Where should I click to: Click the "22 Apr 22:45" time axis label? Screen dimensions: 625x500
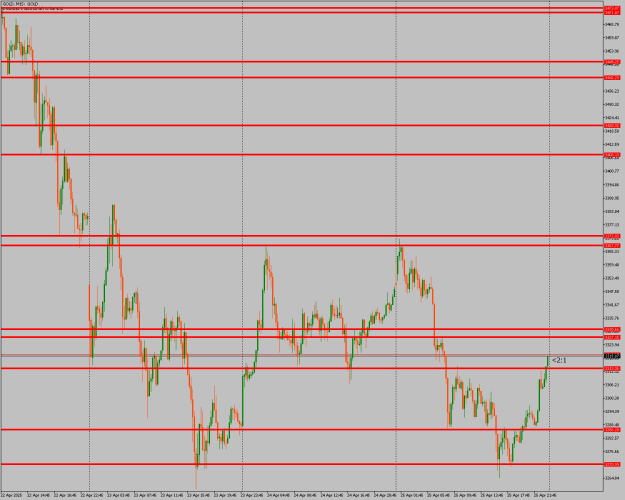pyautogui.click(x=92, y=495)
